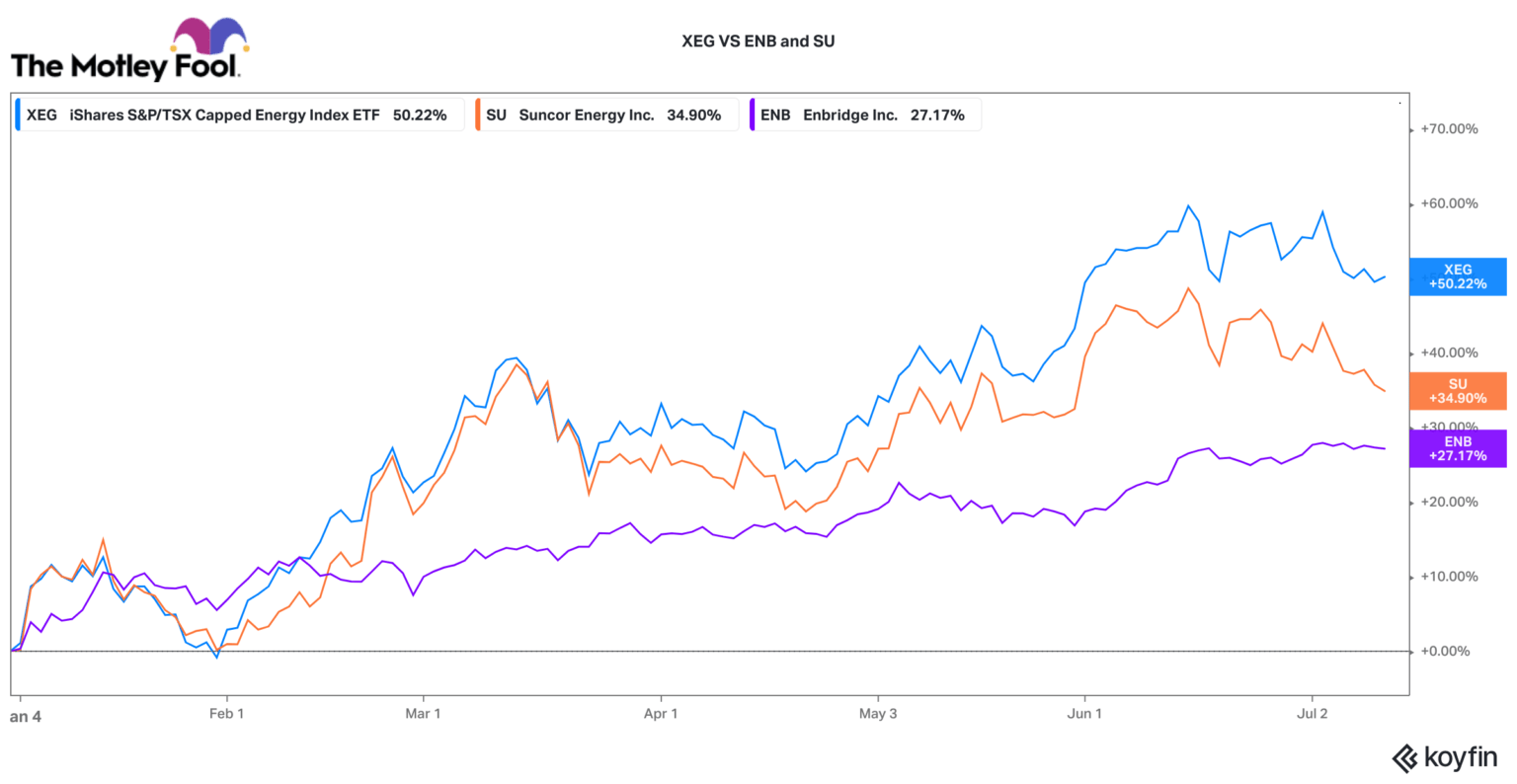Click the Apr 1 date label
This screenshot has width=1517, height=784.
click(x=661, y=713)
